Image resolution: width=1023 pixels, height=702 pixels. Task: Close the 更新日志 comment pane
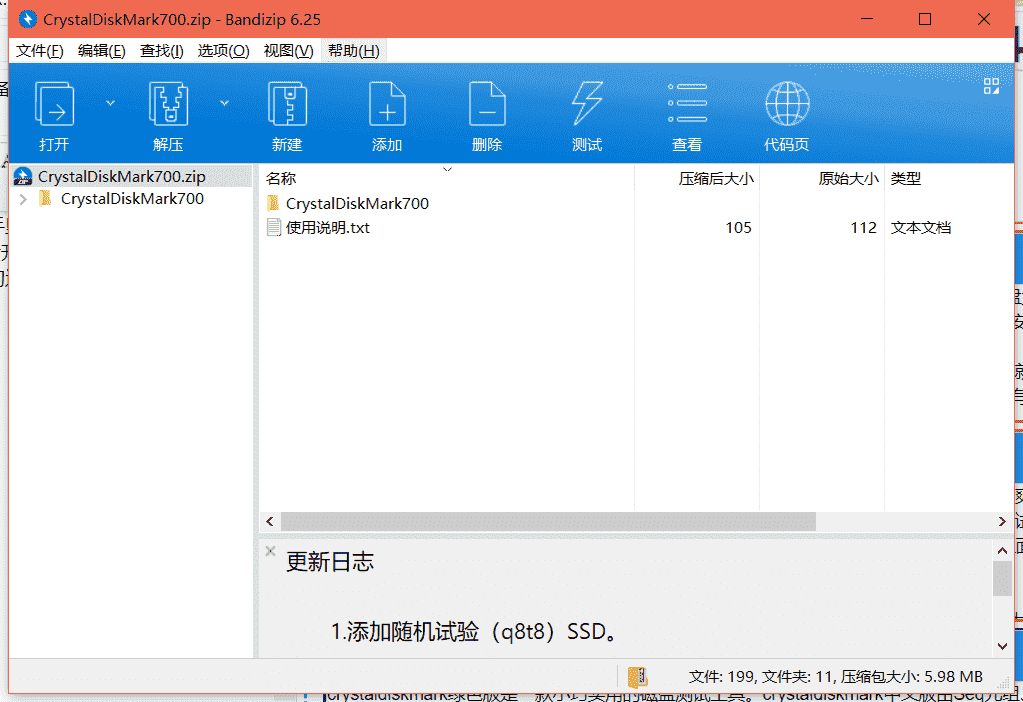[x=270, y=551]
